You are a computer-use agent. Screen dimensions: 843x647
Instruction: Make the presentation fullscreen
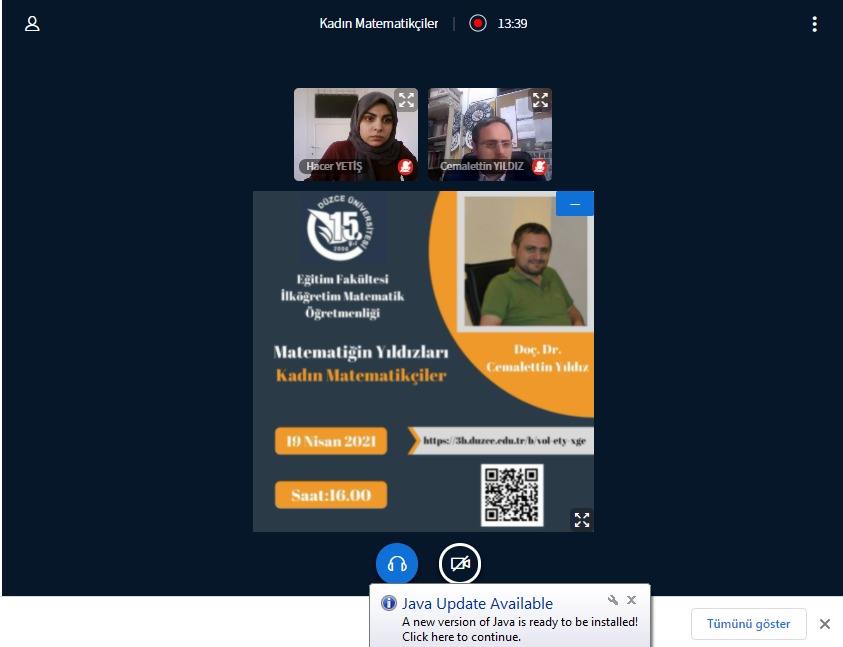pyautogui.click(x=582, y=520)
